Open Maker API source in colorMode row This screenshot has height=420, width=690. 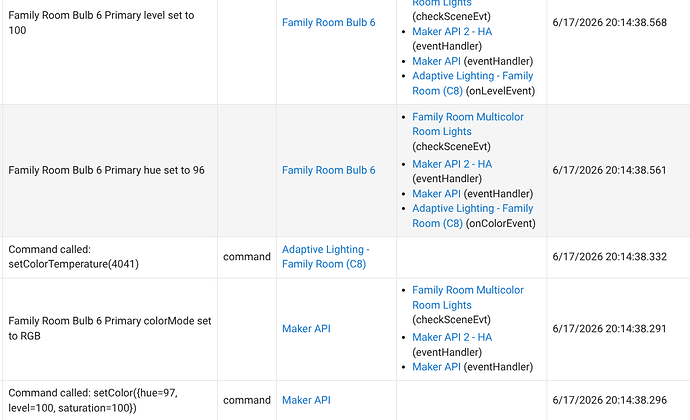coord(306,328)
